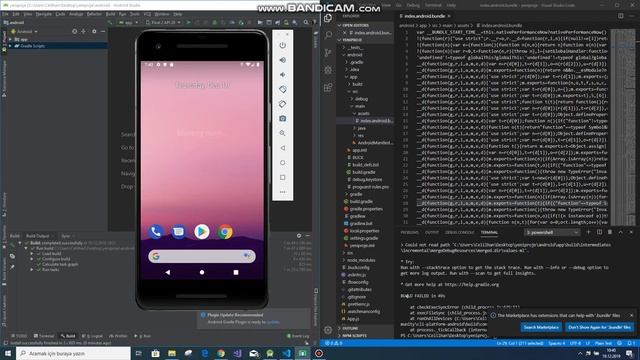Click Android Studio search everywhere magnifier
Viewport: 640px width, 360px height.
pos(306,22)
